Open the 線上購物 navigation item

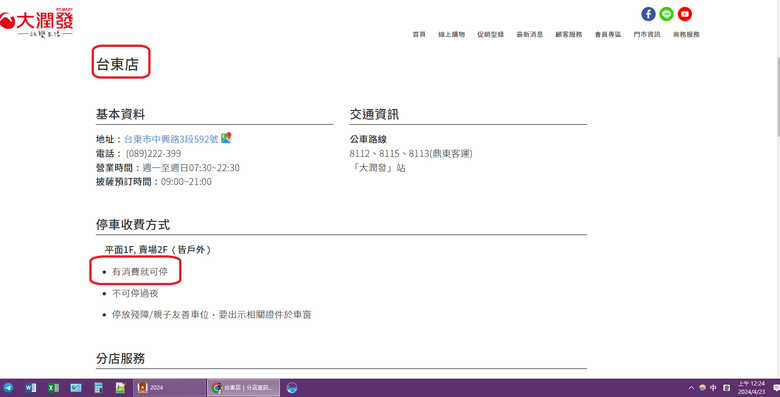pyautogui.click(x=451, y=34)
